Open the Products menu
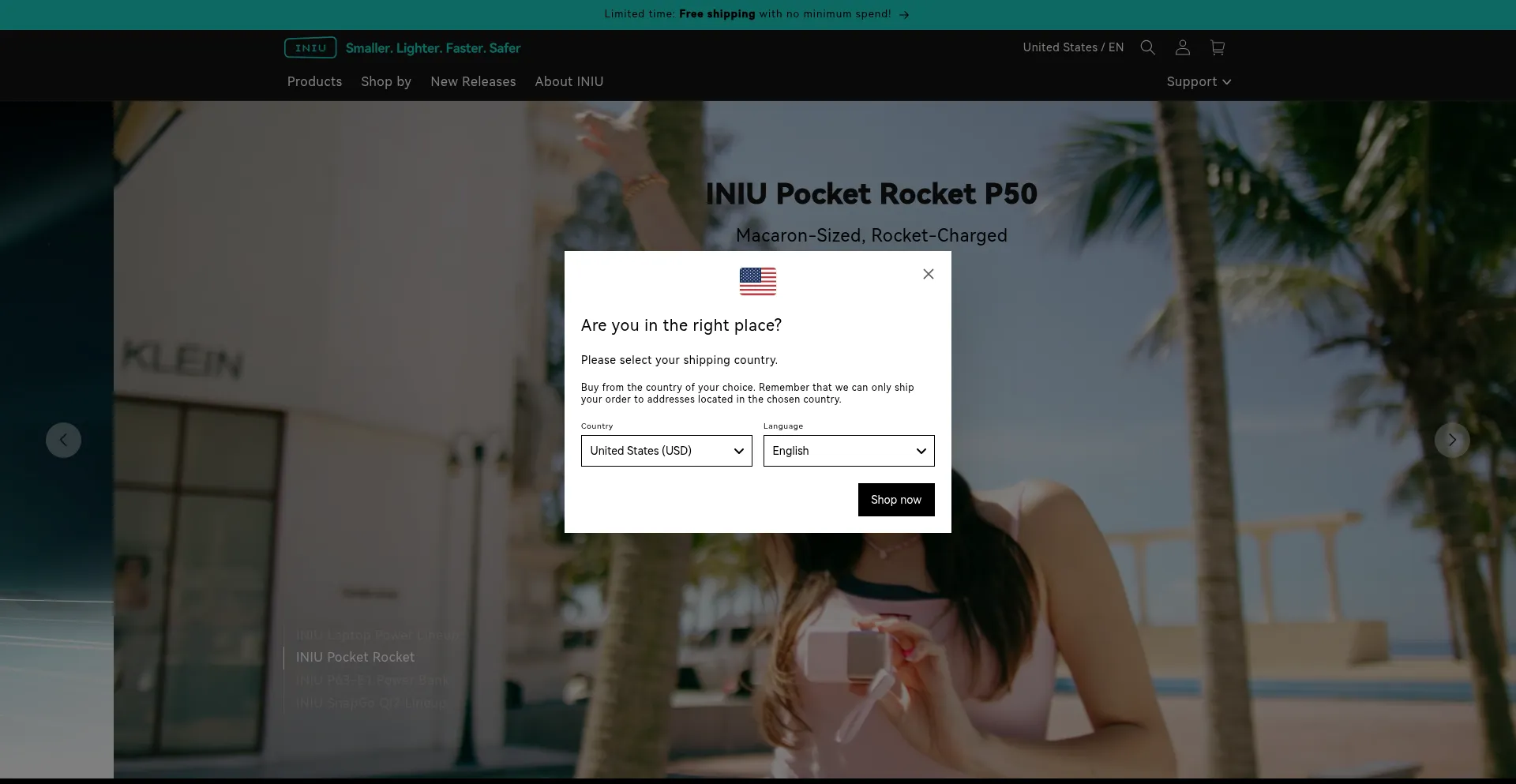Image resolution: width=1516 pixels, height=784 pixels. (314, 82)
